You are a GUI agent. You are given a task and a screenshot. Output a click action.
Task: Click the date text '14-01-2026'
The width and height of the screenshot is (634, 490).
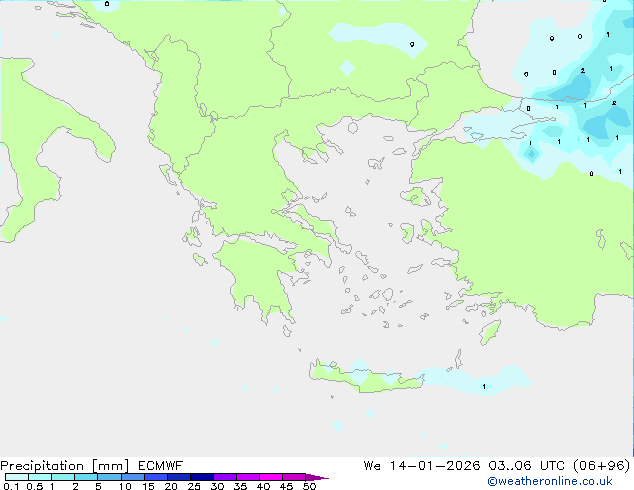coord(435,466)
